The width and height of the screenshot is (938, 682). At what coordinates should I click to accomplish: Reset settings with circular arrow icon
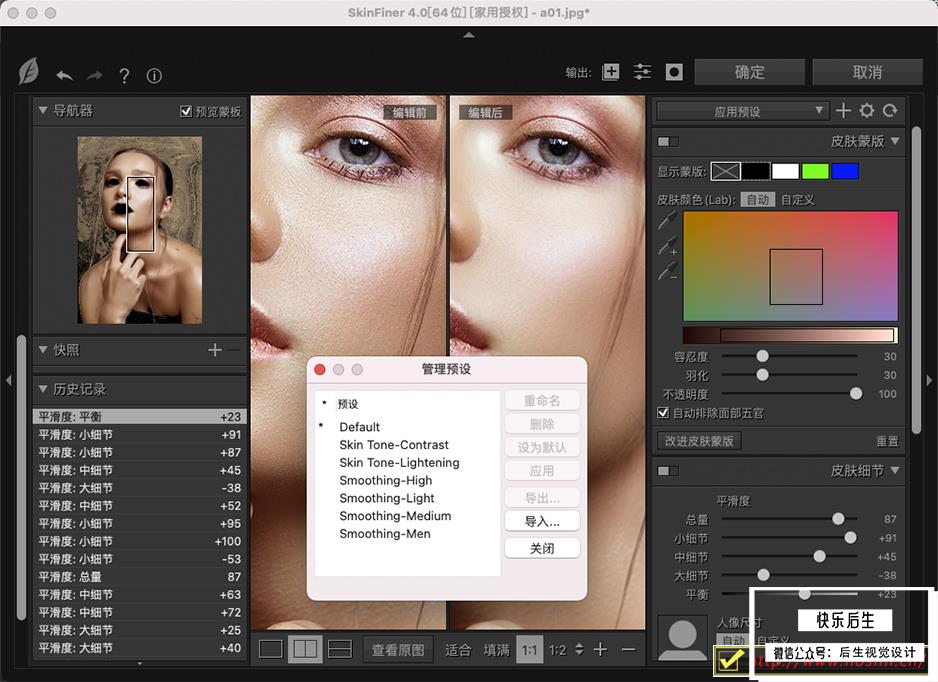[890, 111]
